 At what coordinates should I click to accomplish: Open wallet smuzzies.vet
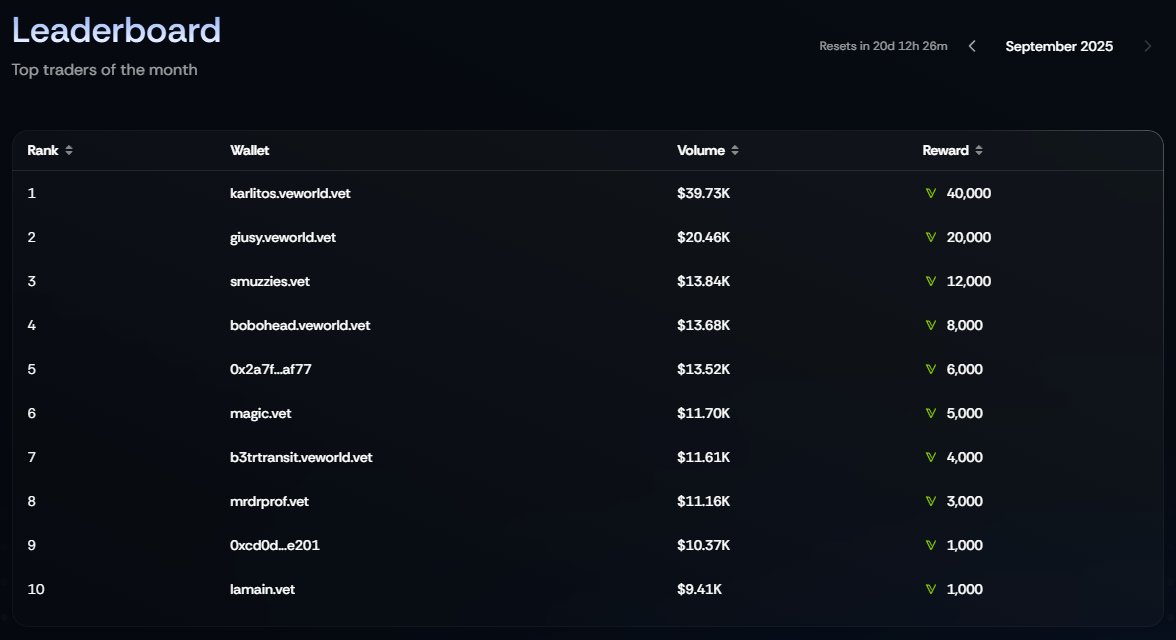[x=270, y=281]
